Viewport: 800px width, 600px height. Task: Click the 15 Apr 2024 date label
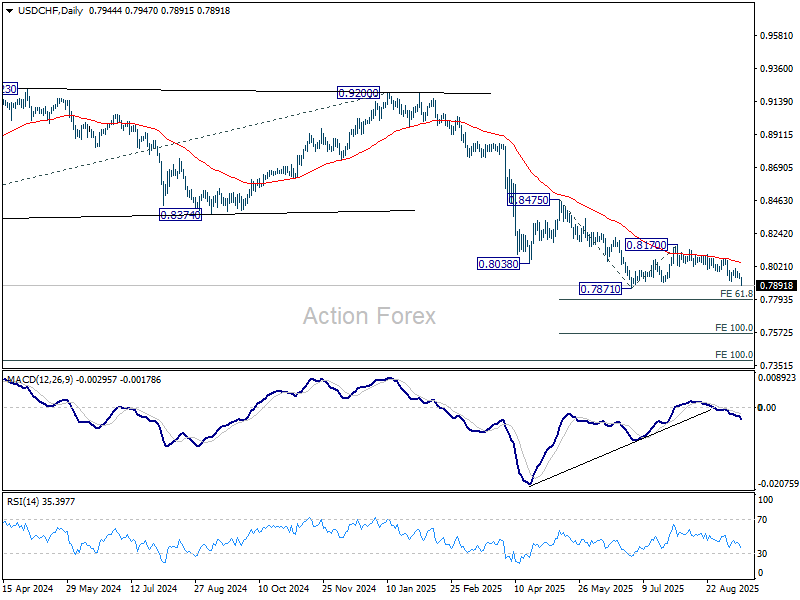[x=27, y=589]
